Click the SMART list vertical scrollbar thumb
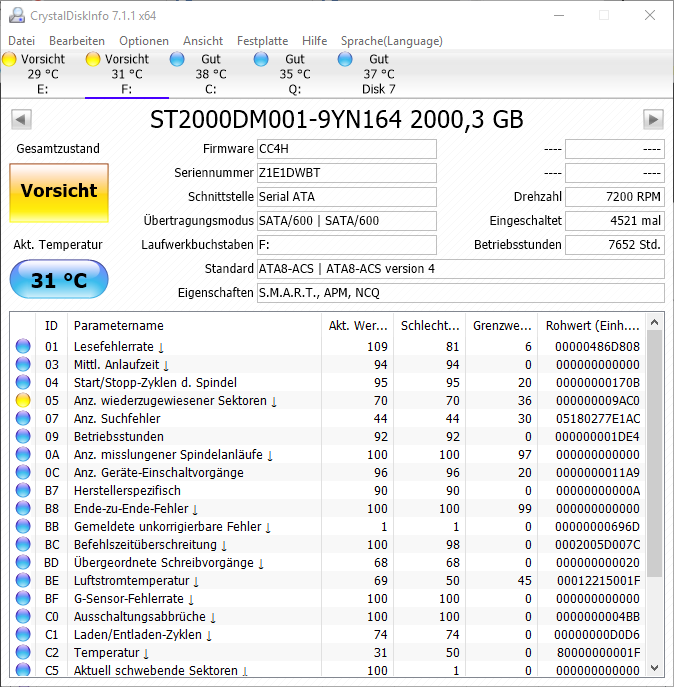 655,453
